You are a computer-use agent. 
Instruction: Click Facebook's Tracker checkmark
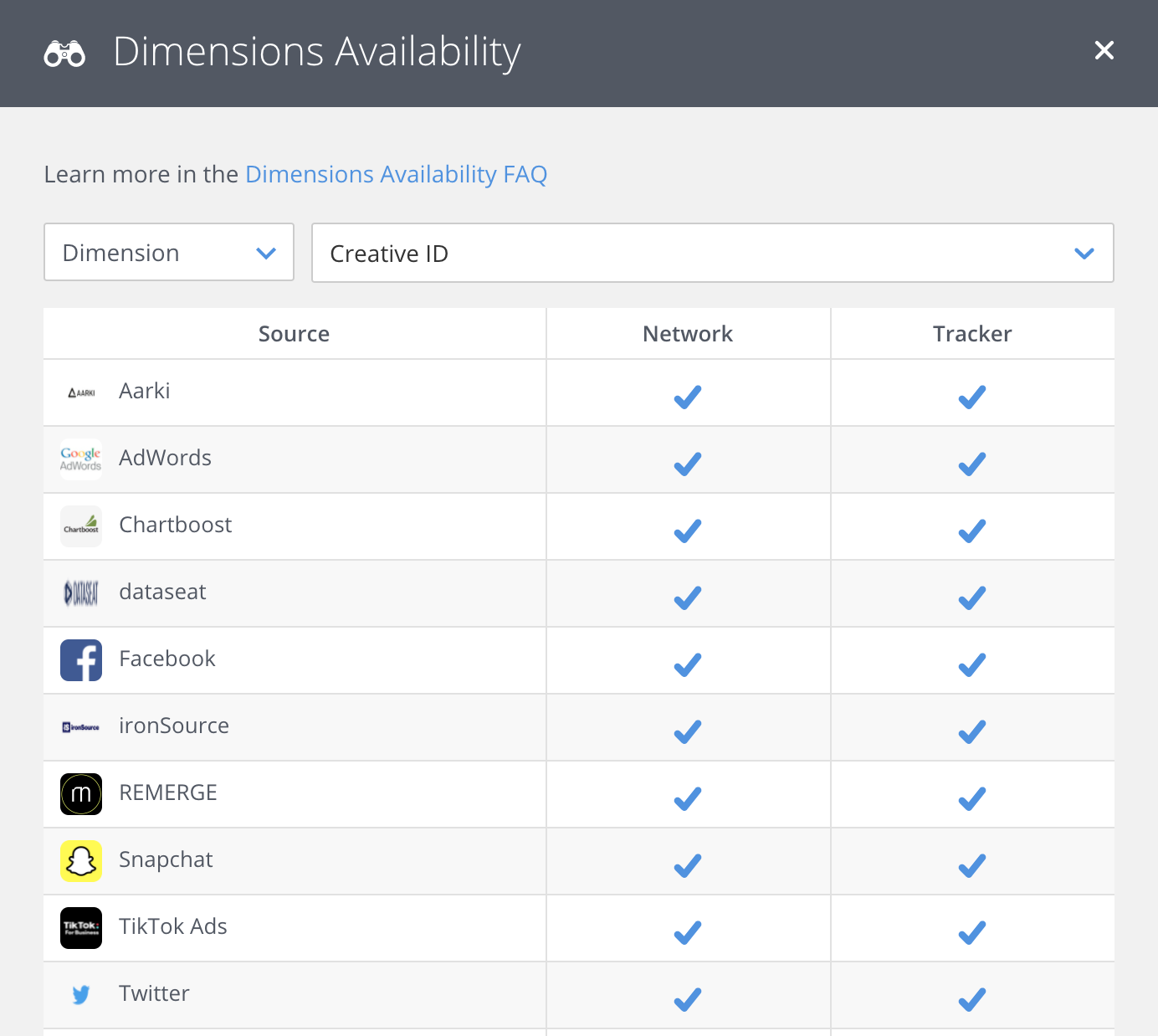click(x=972, y=664)
